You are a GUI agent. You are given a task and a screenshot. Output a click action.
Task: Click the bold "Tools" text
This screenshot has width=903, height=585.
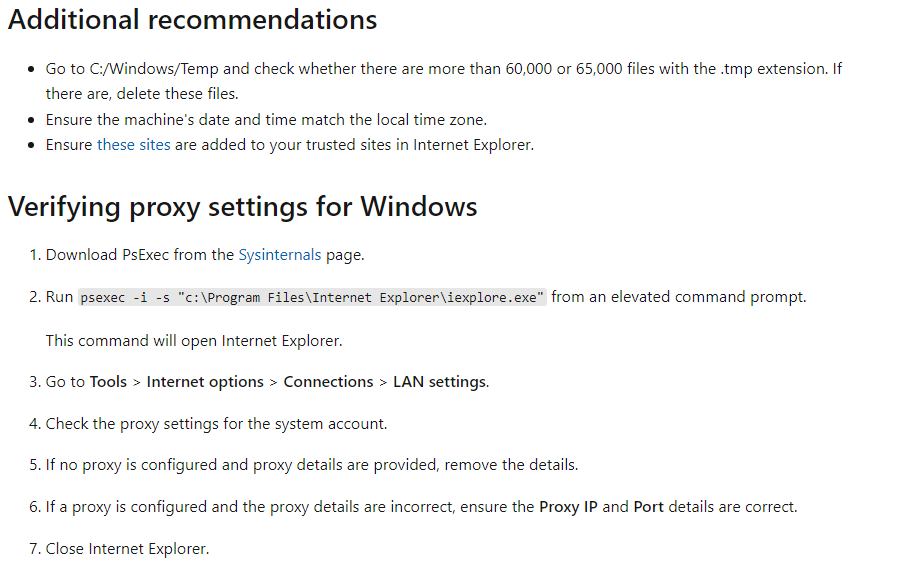point(108,382)
